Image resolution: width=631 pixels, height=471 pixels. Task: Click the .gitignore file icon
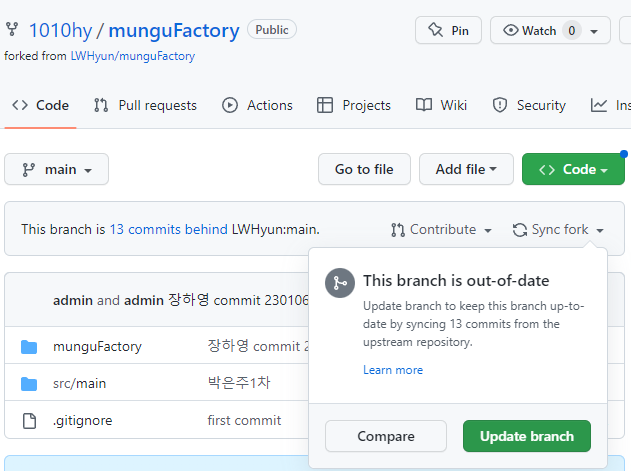pos(29,421)
